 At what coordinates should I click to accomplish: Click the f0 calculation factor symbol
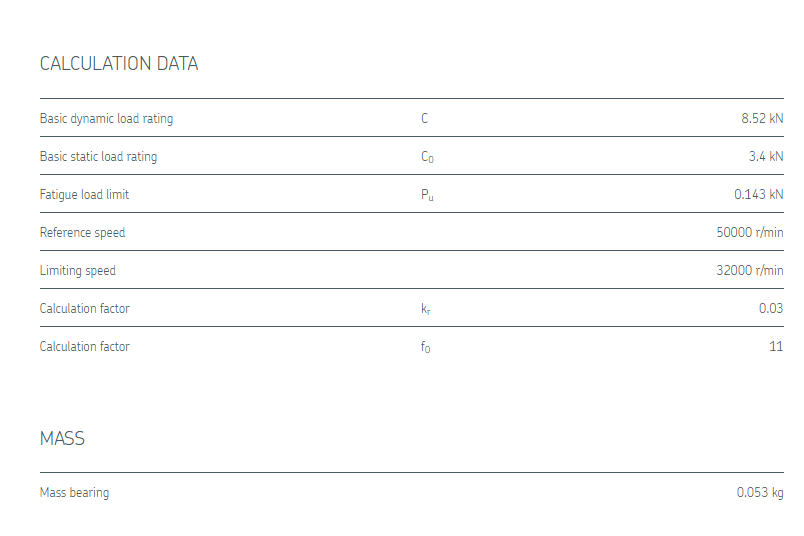[426, 347]
